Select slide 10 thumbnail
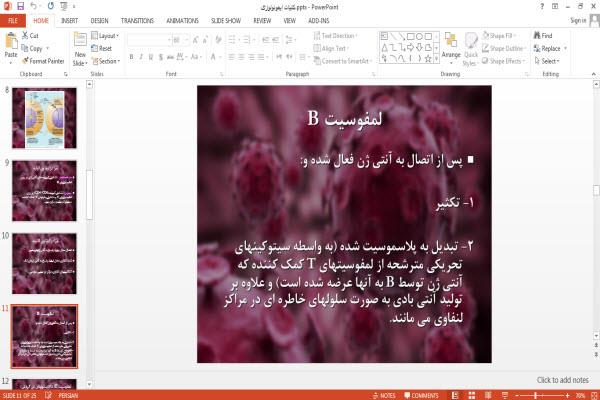 (x=44, y=263)
